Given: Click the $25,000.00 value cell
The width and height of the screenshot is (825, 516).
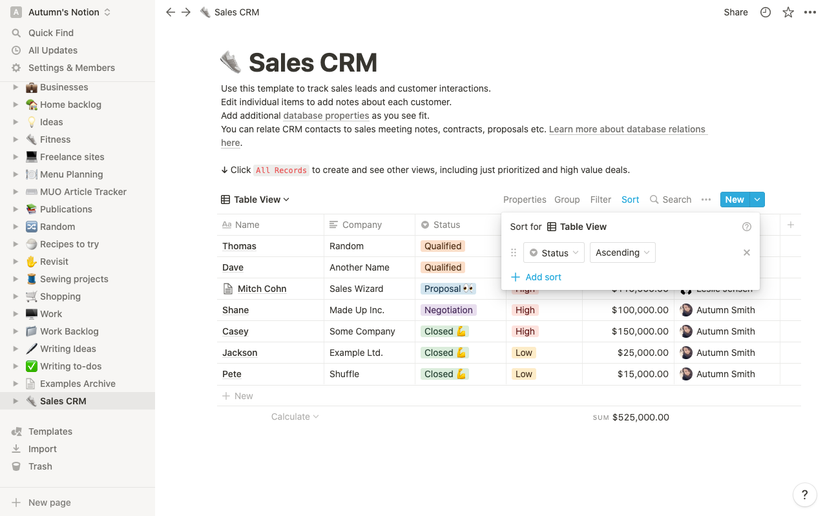Looking at the screenshot, I should (x=628, y=352).
